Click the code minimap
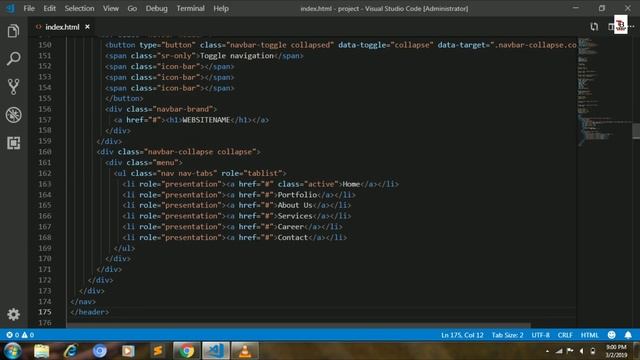Image resolution: width=640 pixels, height=360 pixels. click(x=604, y=92)
